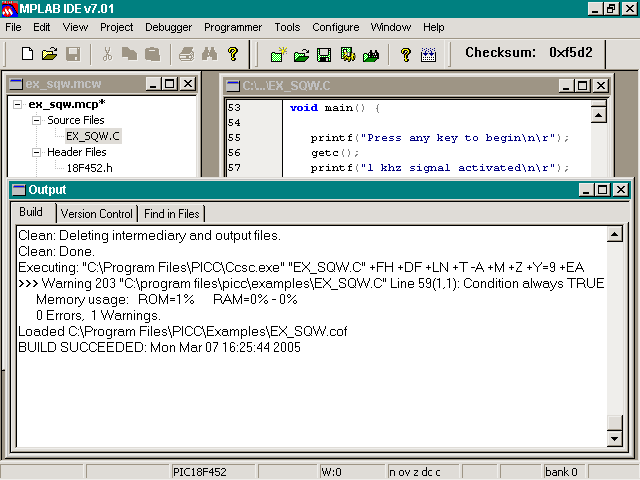Collapse the Header Files folder

click(x=37, y=152)
